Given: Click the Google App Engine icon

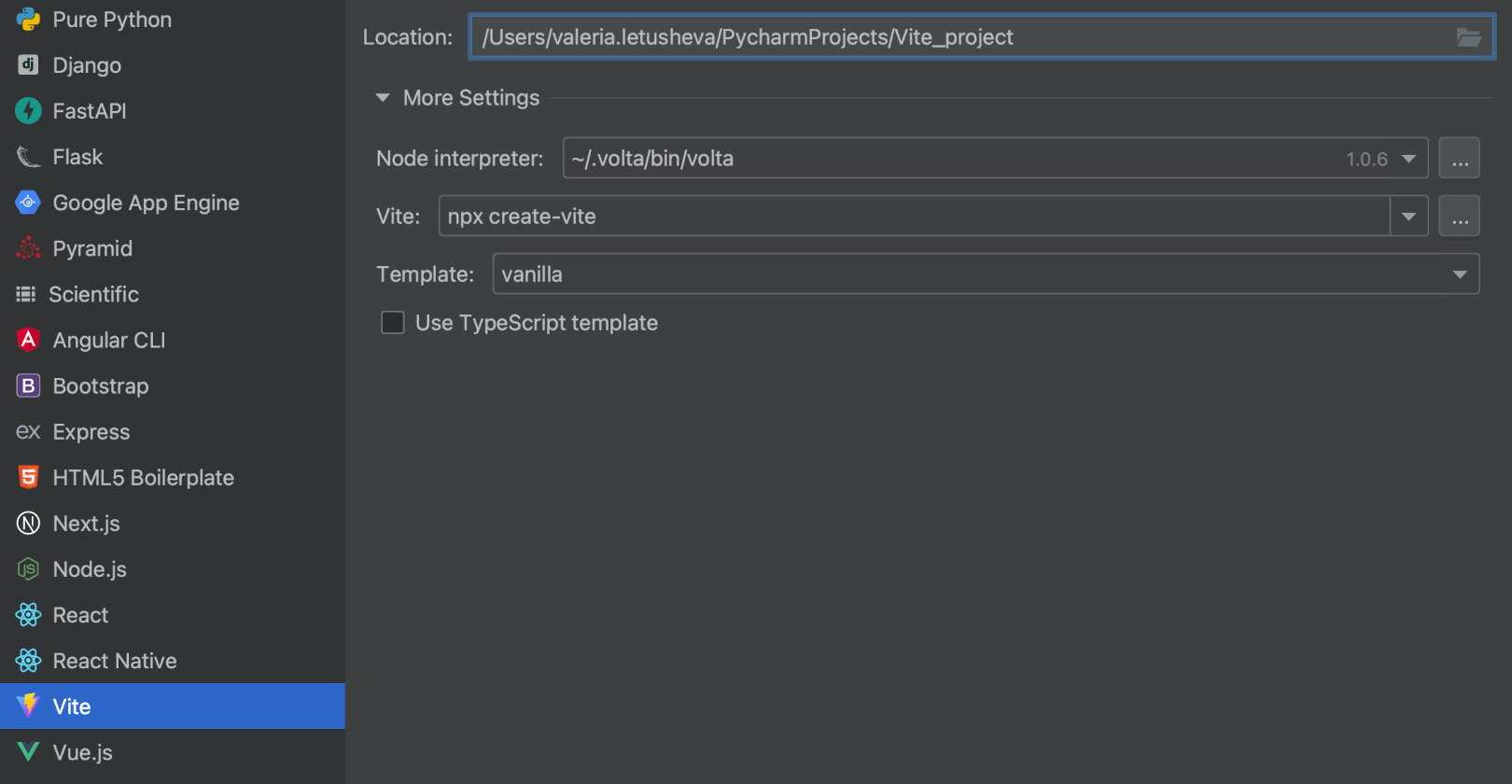Looking at the screenshot, I should (x=28, y=203).
